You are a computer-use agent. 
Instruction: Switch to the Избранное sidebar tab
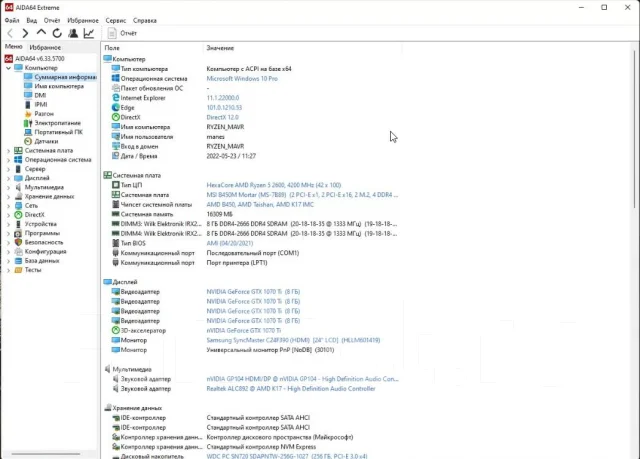[45, 47]
